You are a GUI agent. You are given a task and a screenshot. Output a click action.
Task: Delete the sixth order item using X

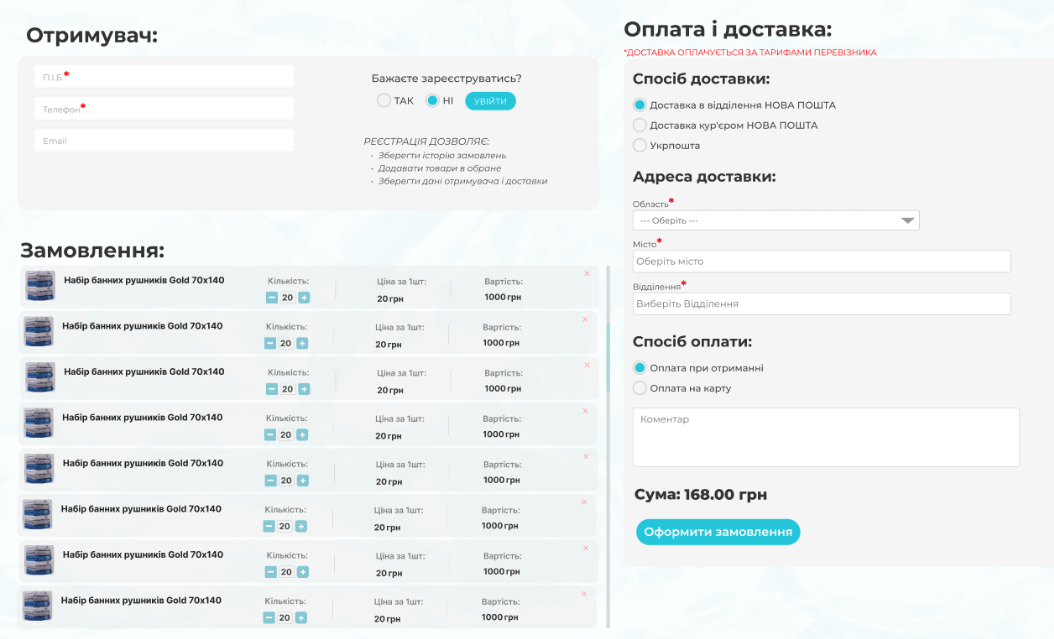coord(585,503)
